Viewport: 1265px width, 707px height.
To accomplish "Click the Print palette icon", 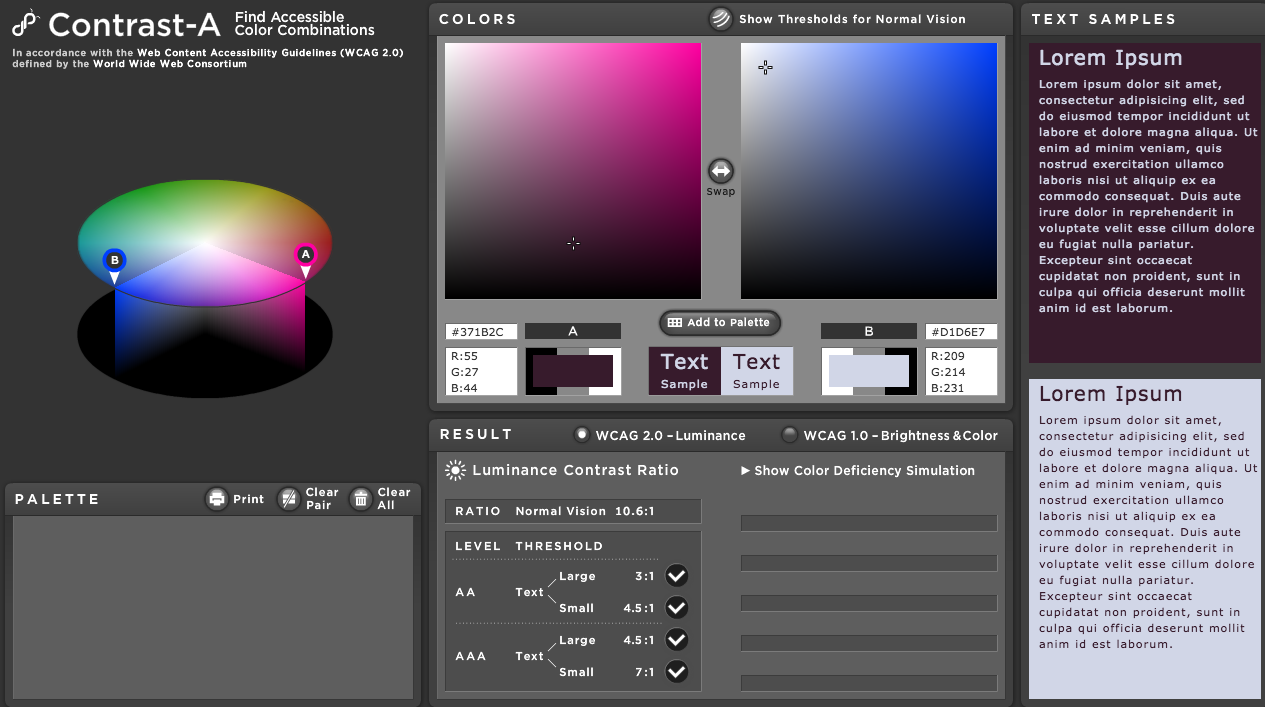I will click(217, 499).
